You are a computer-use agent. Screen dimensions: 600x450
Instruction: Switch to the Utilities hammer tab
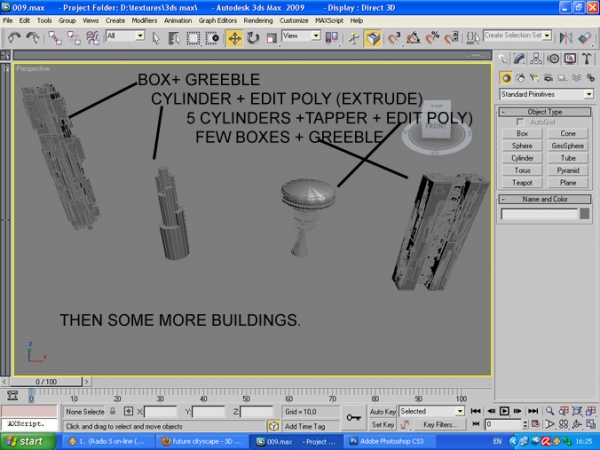click(x=587, y=59)
